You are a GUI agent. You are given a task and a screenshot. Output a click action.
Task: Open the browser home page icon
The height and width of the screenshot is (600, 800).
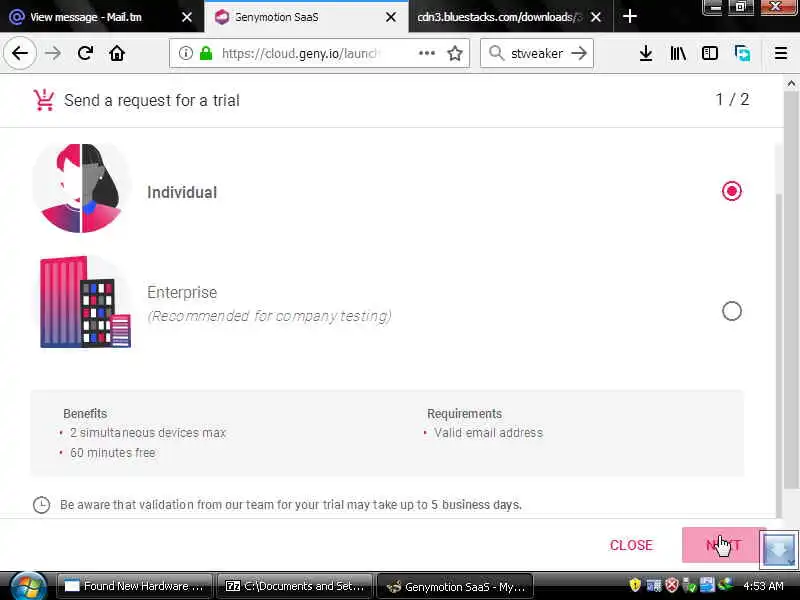click(117, 53)
